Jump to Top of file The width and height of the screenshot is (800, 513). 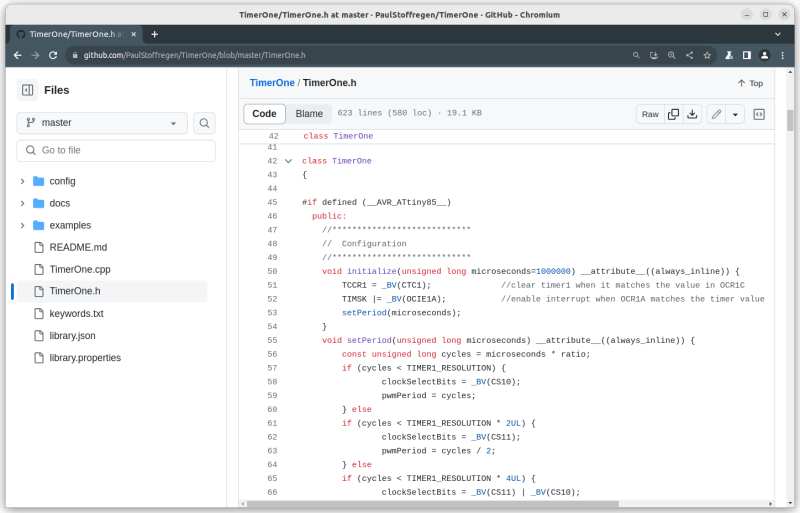pyautogui.click(x=750, y=83)
